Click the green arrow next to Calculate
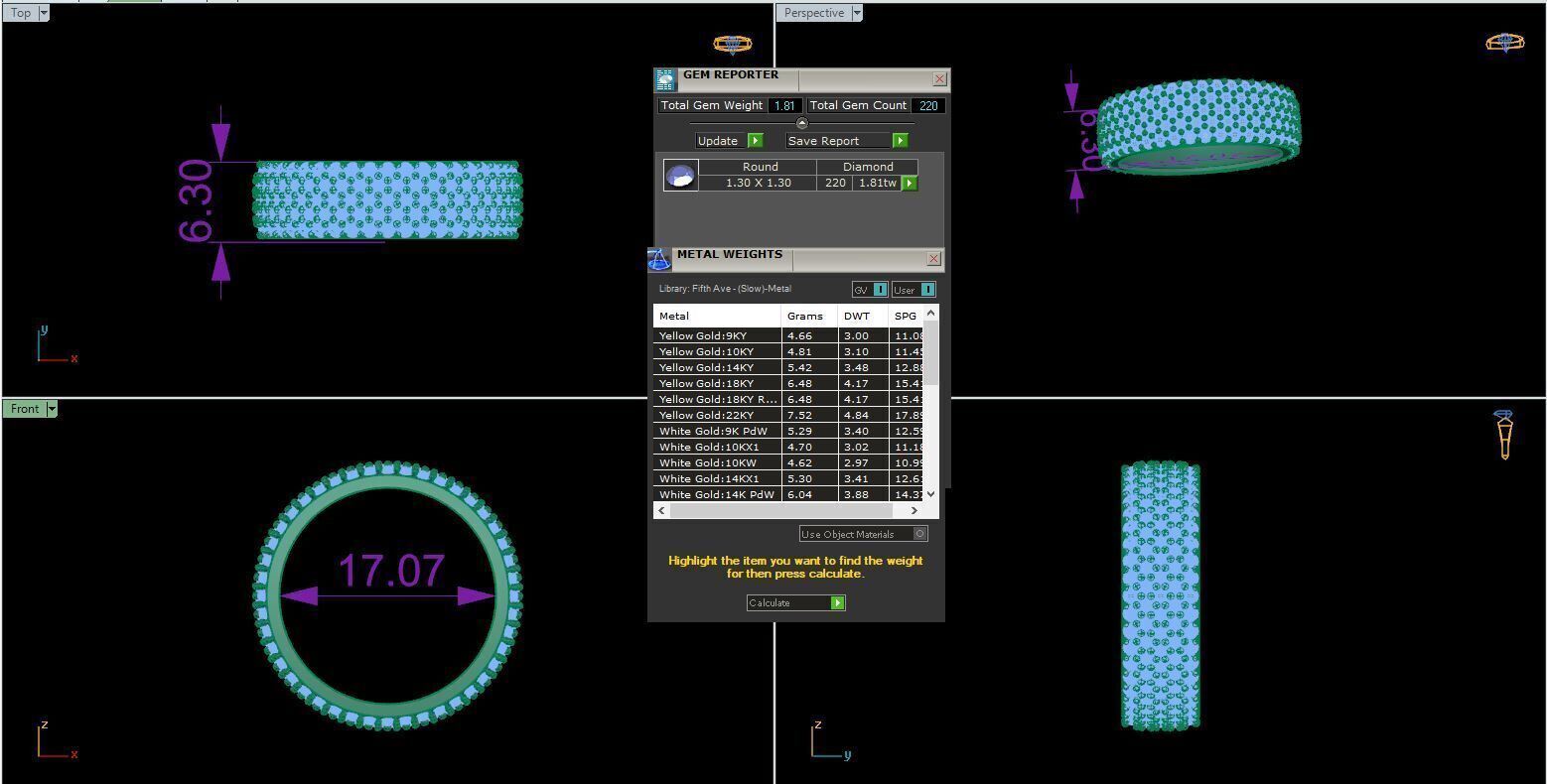This screenshot has width=1547, height=784. coord(837,603)
